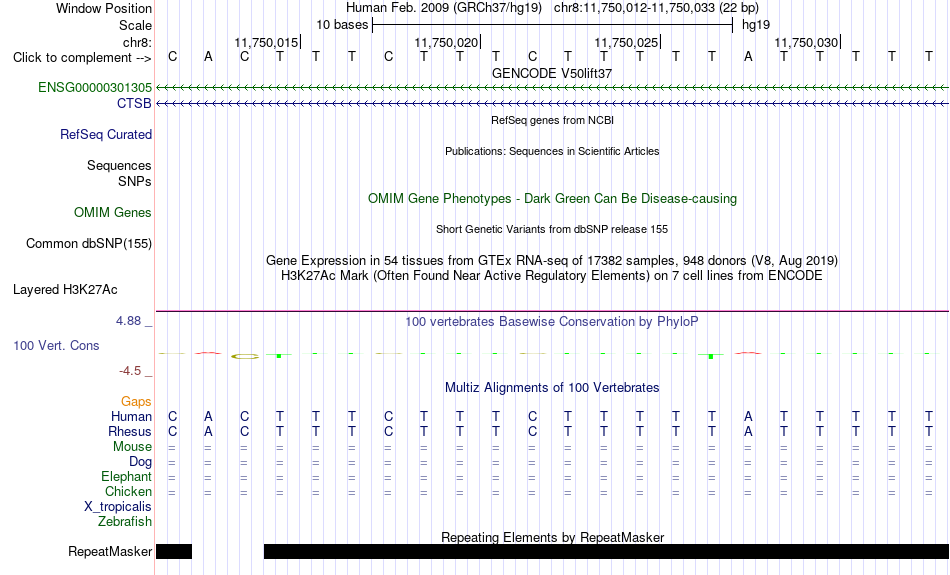Screen dimensions: 950x575
Task: Click the 11,750,020 ruler position marker
Action: [447, 42]
